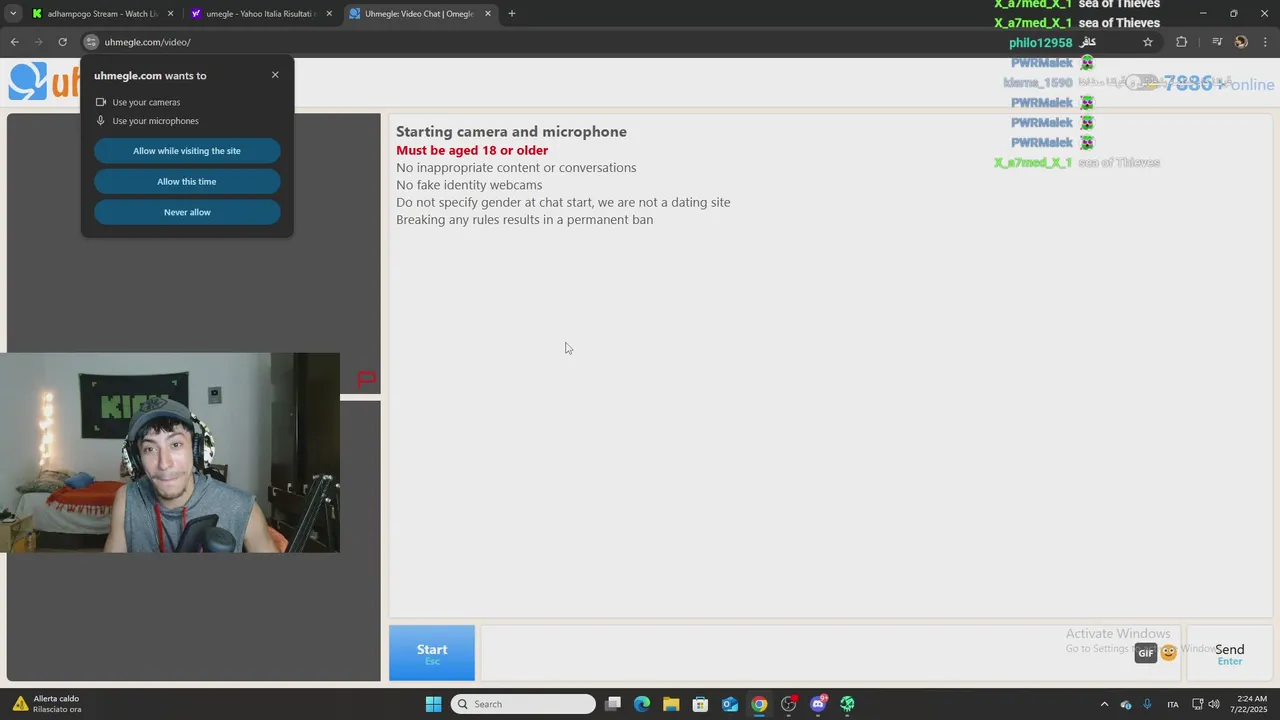The width and height of the screenshot is (1280, 720).
Task: Click the Send button
Action: [1230, 654]
